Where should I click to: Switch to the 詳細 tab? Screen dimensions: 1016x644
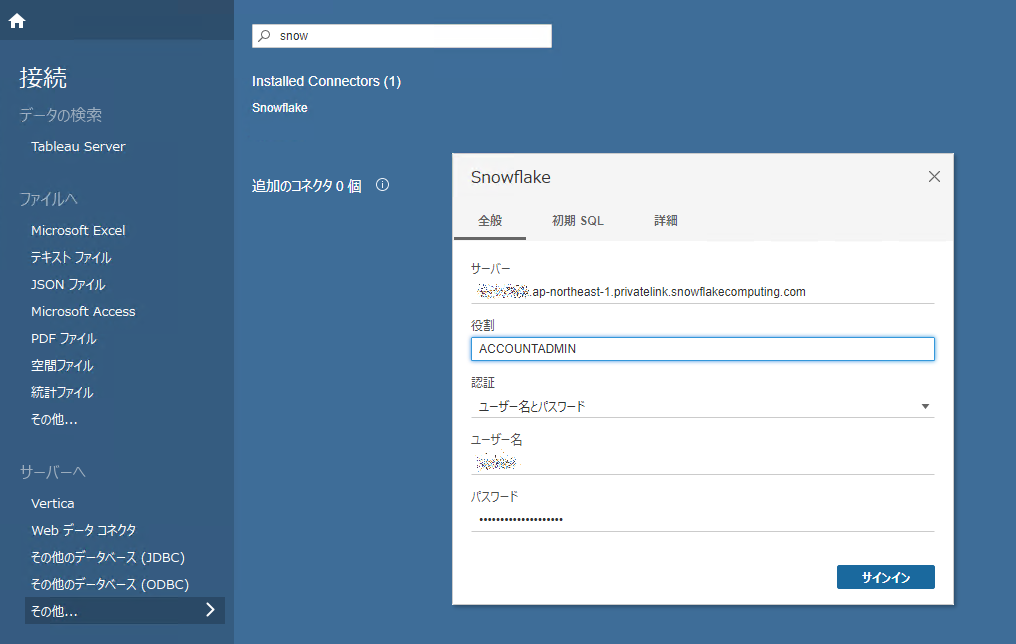665,220
